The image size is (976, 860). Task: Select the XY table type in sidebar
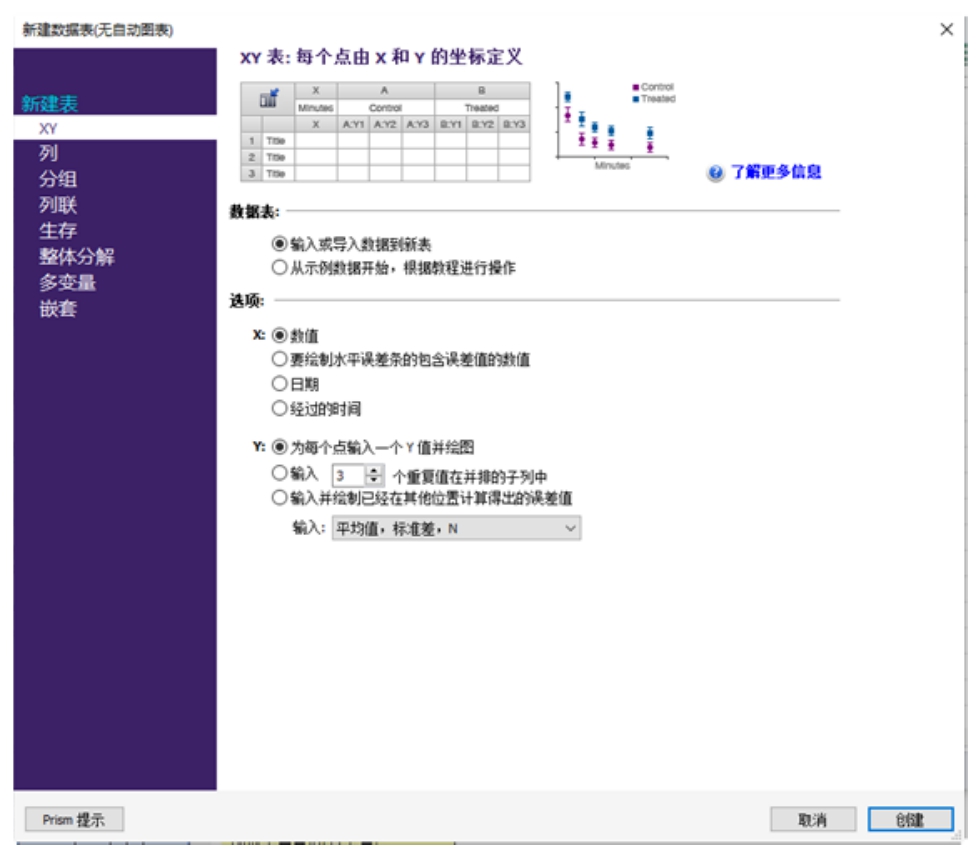[x=115, y=128]
